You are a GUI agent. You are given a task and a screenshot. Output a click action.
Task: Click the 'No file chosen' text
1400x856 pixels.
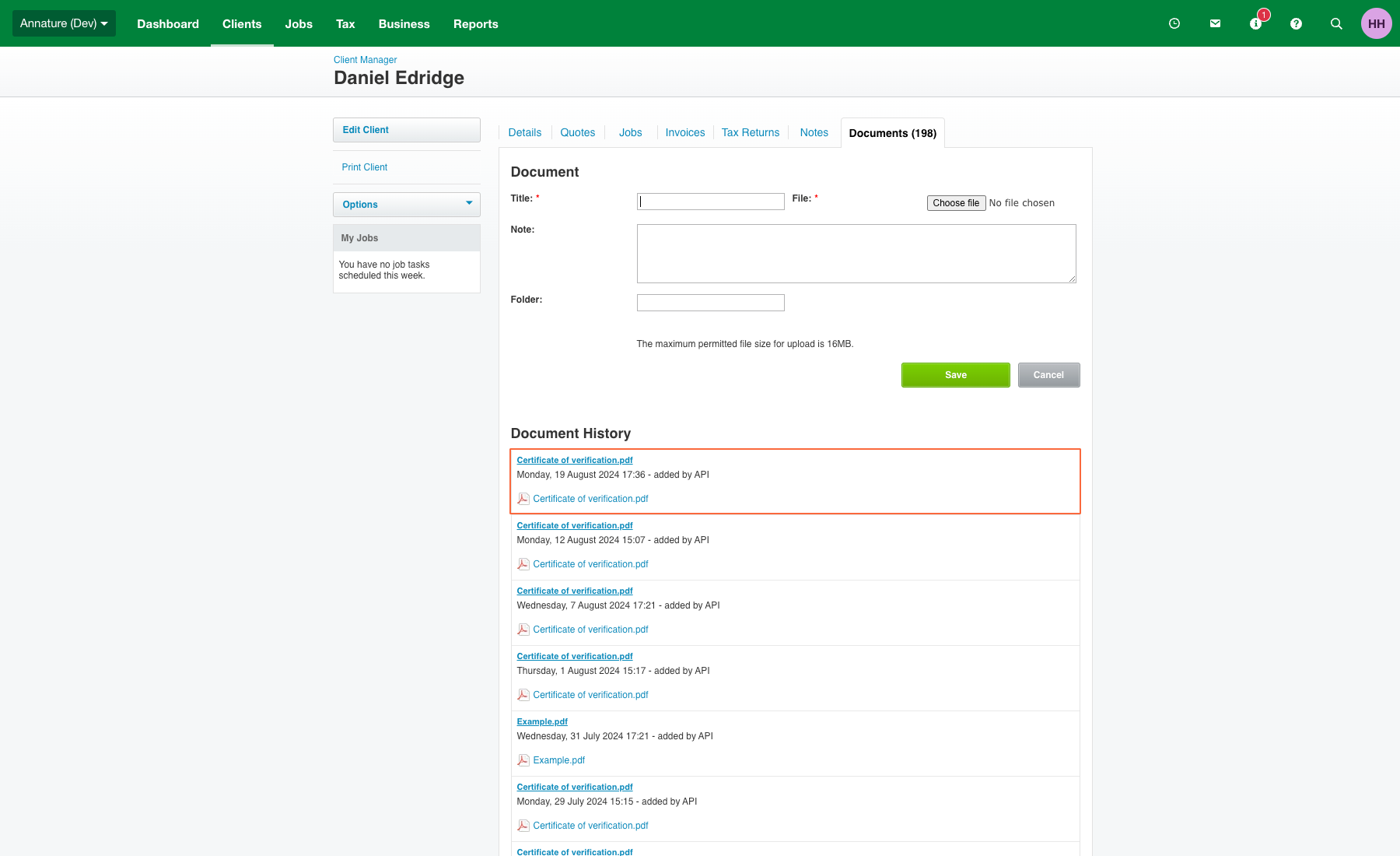[x=1022, y=203]
